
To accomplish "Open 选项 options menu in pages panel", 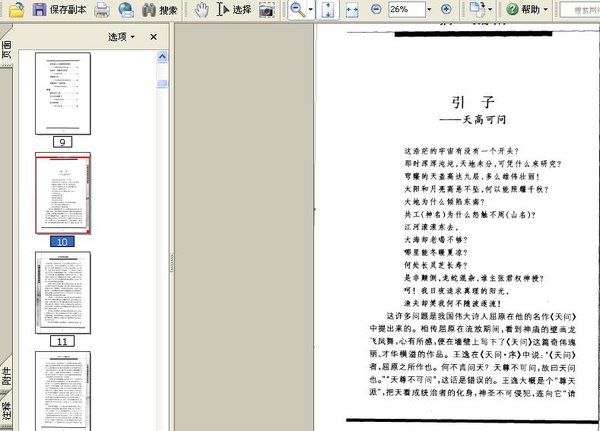I will [121, 37].
